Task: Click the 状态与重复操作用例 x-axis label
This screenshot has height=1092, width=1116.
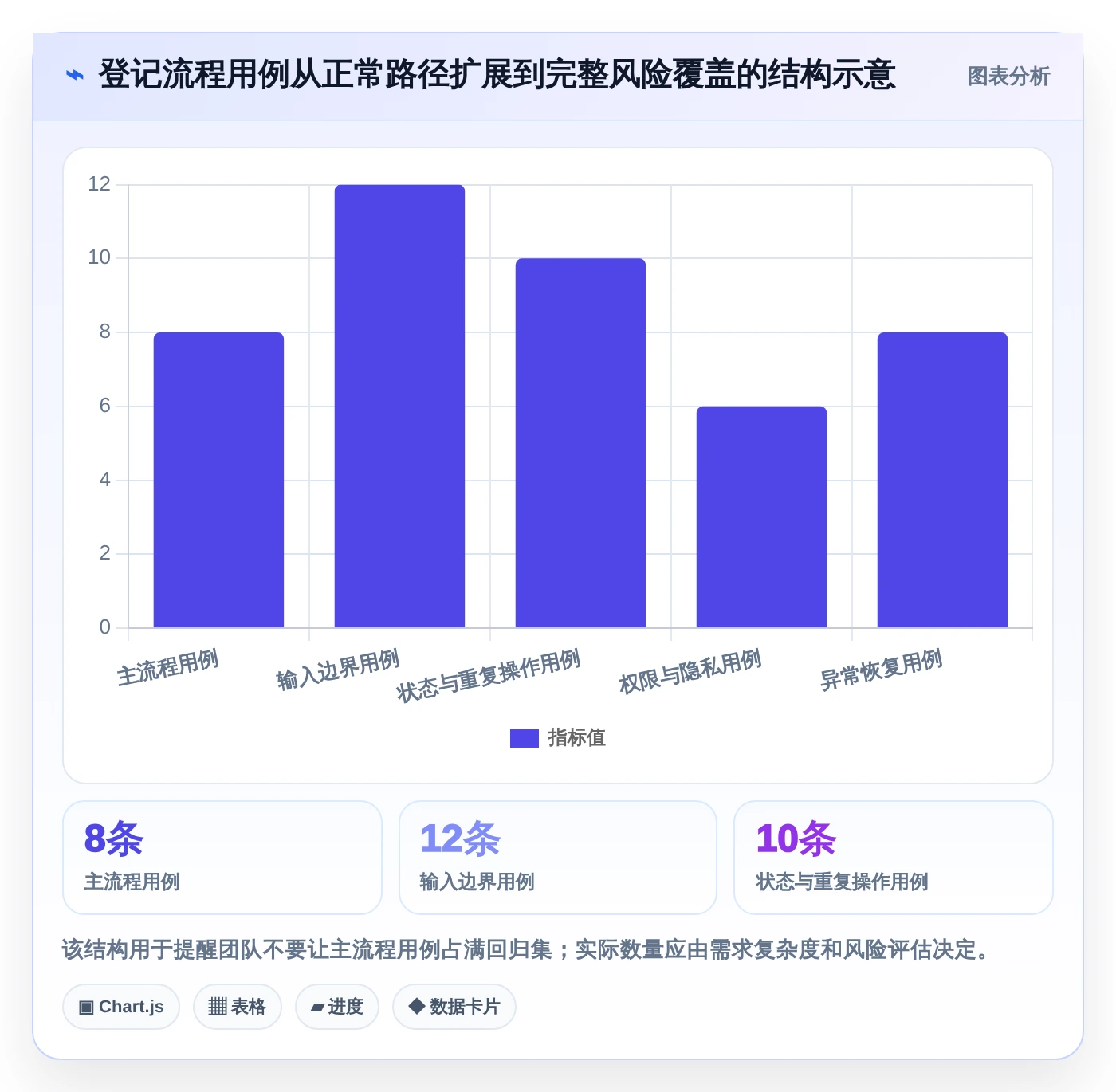Action: 489,675
